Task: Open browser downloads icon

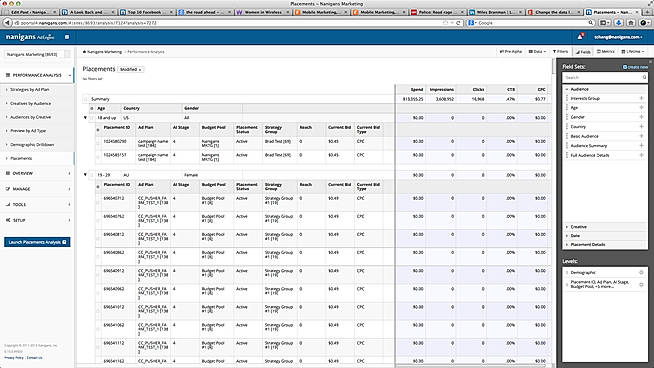Action: (619, 23)
